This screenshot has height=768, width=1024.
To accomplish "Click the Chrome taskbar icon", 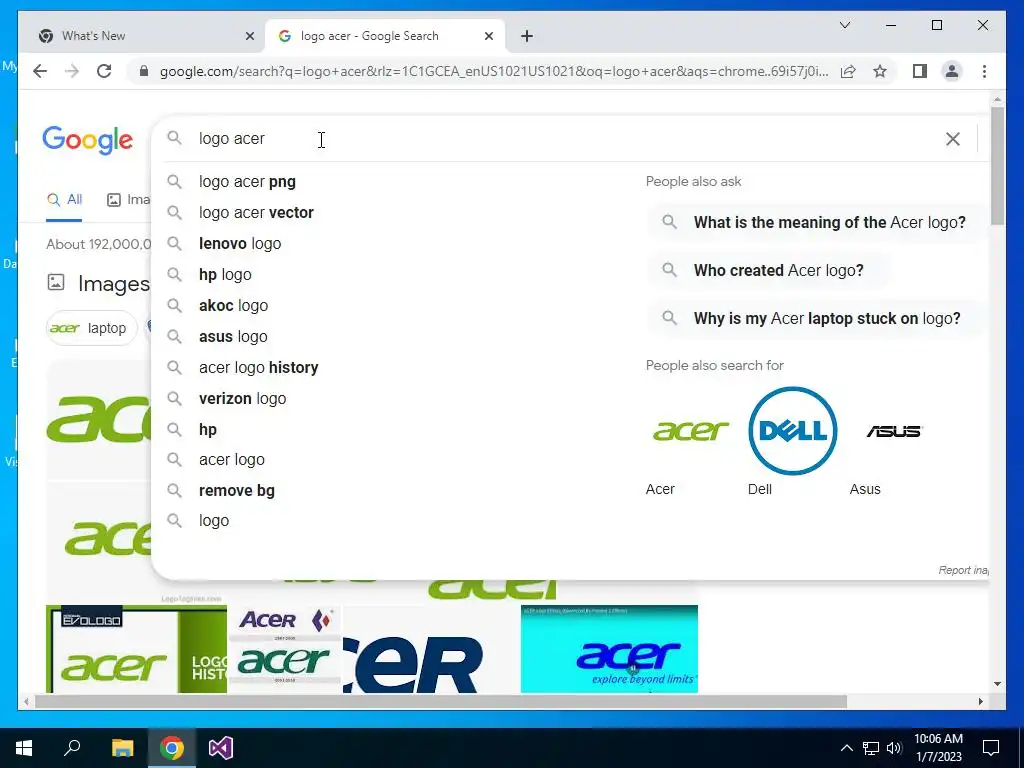I will tap(172, 748).
